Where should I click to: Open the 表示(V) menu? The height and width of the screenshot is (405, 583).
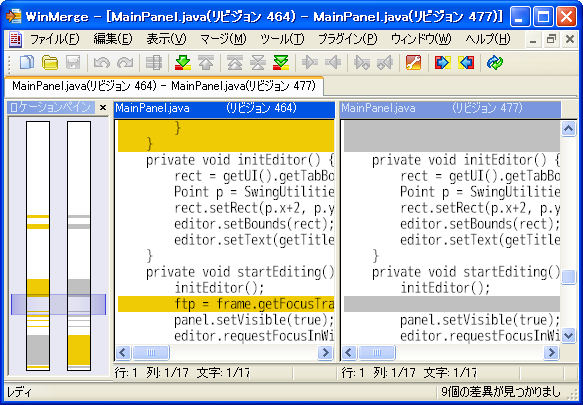(166, 39)
